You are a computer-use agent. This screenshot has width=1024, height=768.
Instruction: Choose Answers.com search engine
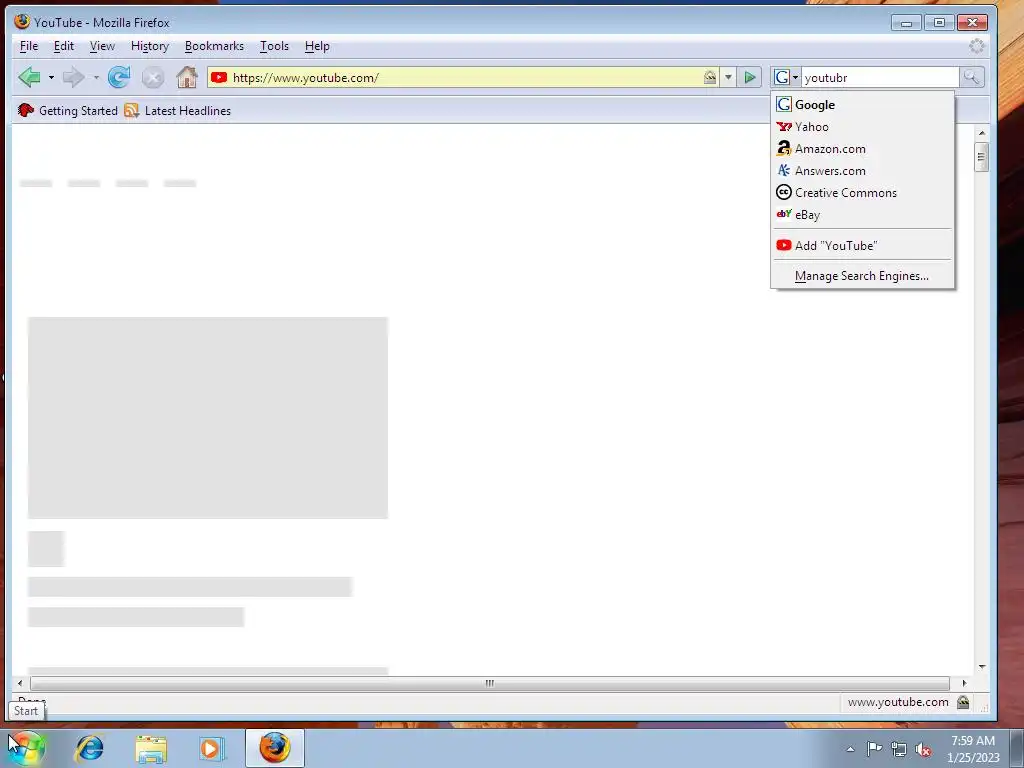[x=862, y=171]
